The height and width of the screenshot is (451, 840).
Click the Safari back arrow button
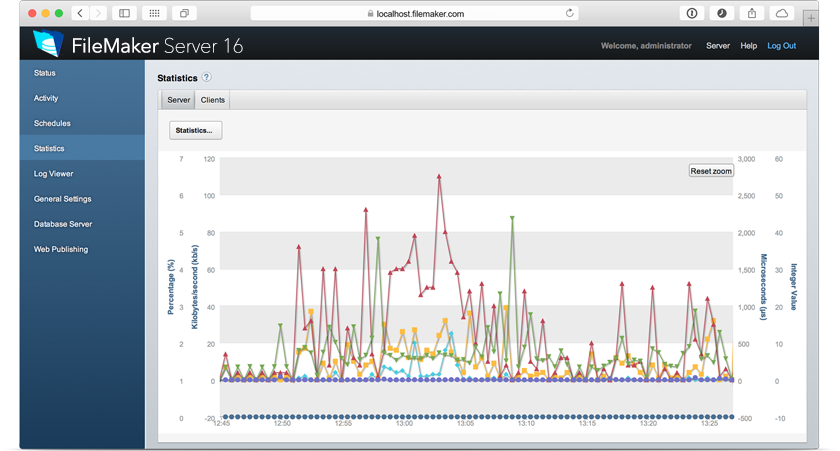80,13
